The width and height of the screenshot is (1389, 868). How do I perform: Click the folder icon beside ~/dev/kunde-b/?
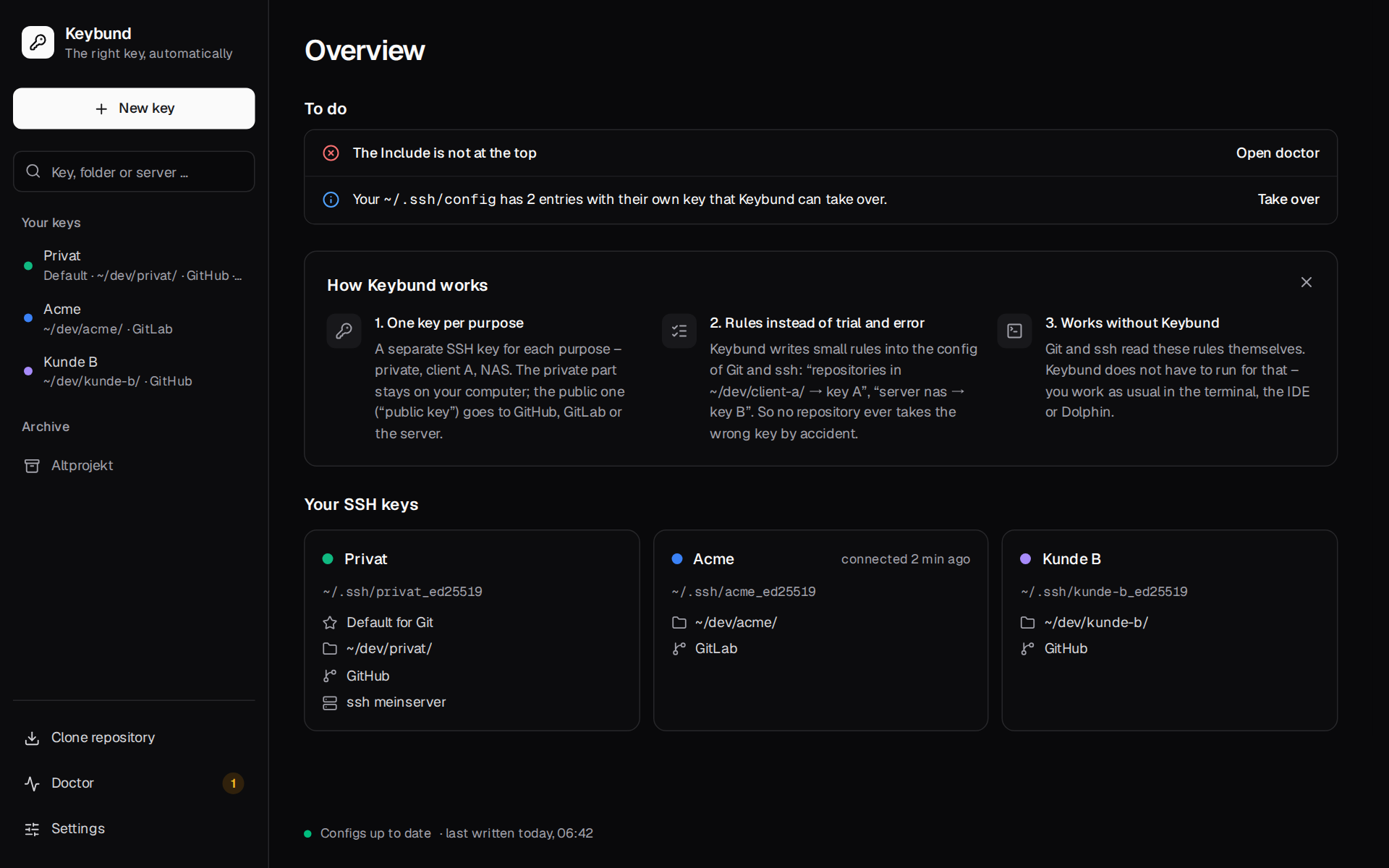point(1027,623)
